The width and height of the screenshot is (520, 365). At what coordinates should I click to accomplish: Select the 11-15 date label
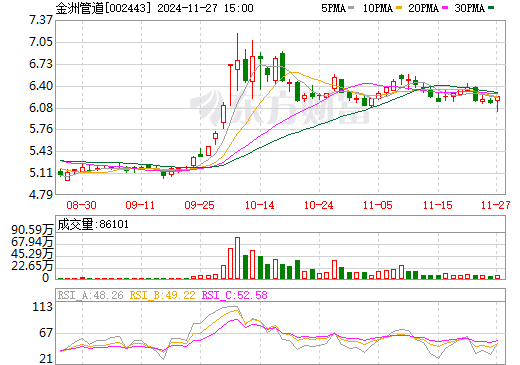click(x=438, y=205)
